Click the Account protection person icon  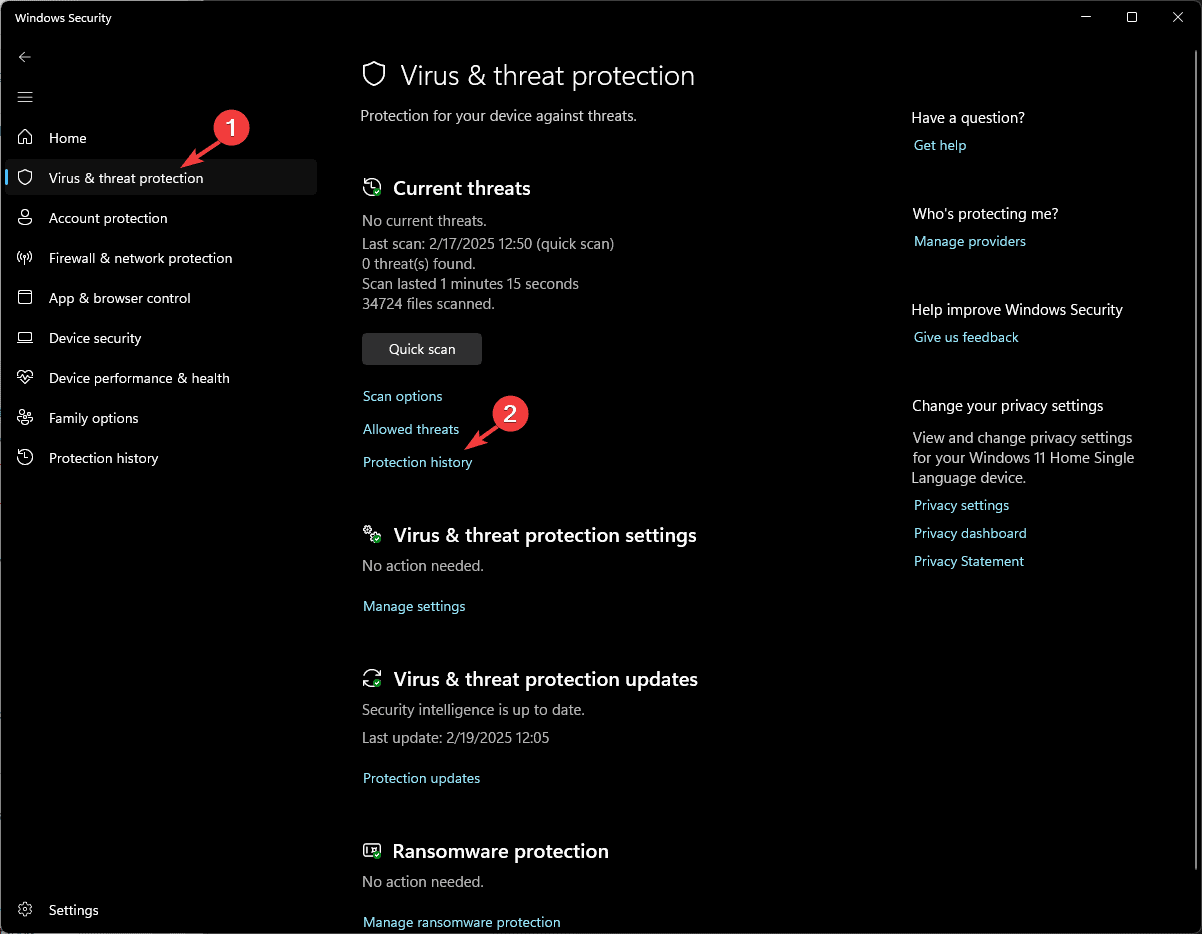pos(26,217)
